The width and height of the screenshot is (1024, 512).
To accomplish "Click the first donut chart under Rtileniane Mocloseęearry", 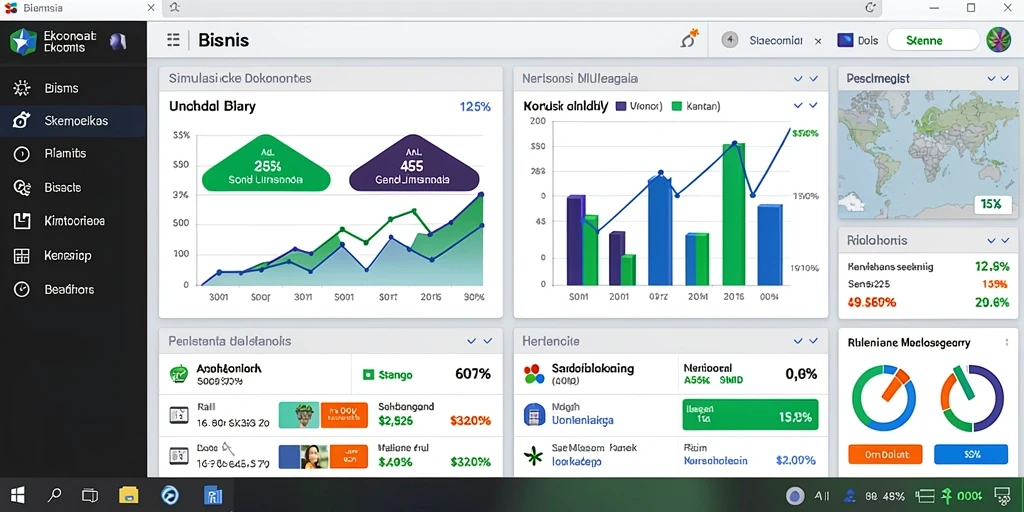I will tap(884, 398).
